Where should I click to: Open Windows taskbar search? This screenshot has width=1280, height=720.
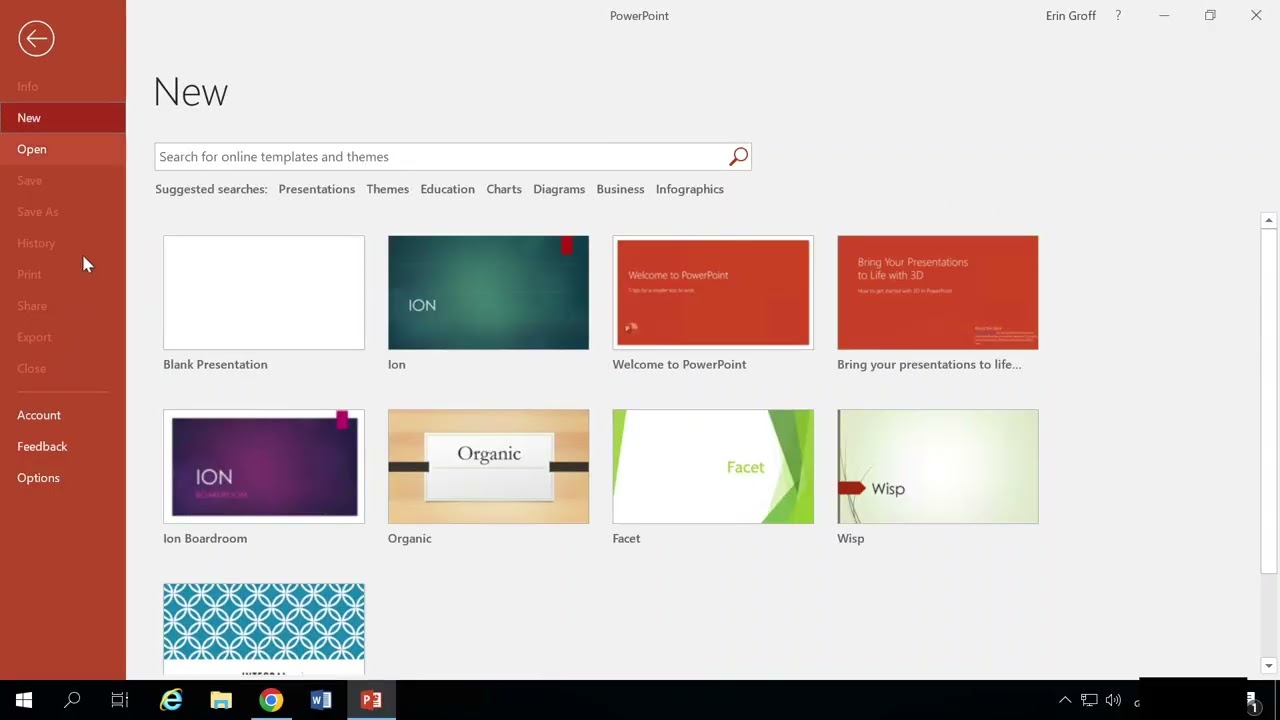point(72,700)
